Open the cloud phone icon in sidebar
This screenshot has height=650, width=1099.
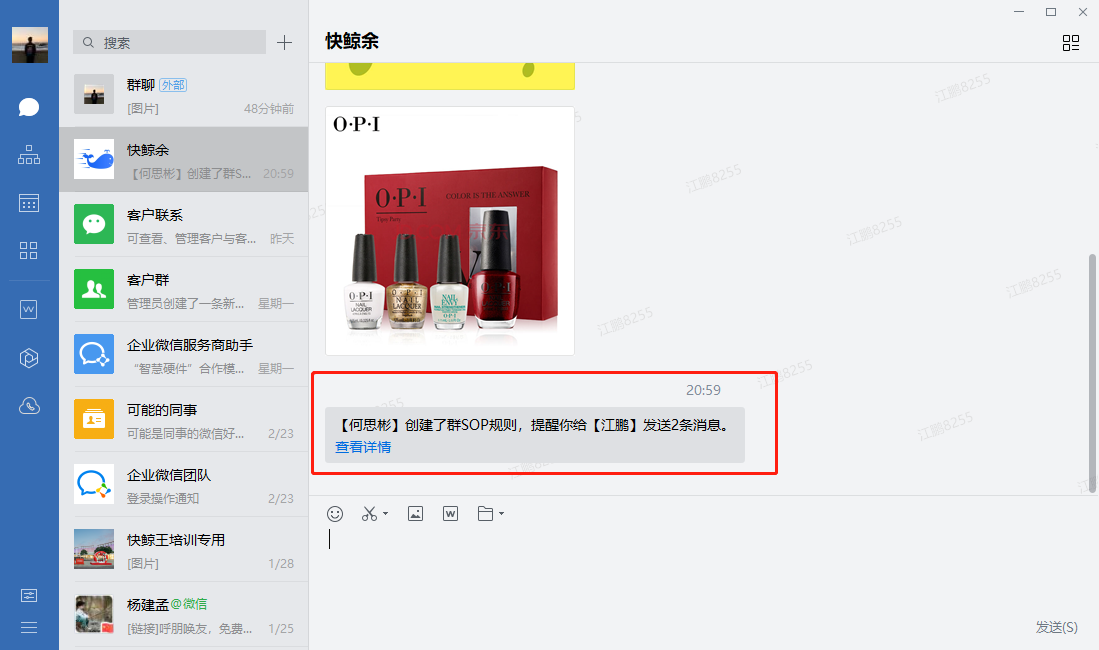(x=29, y=406)
